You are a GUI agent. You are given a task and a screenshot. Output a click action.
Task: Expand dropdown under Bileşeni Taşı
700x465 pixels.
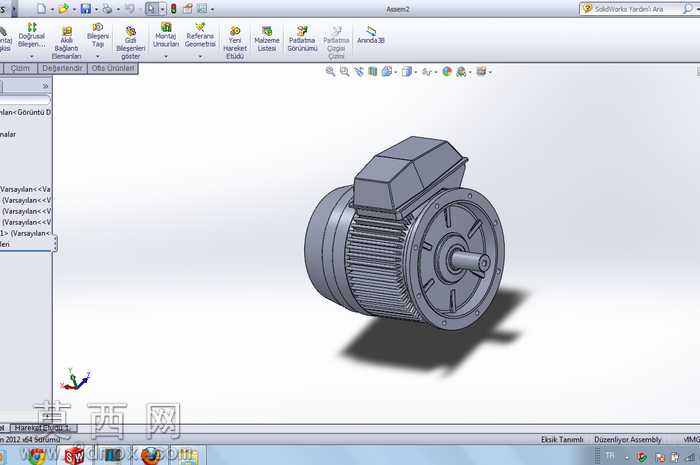click(x=98, y=57)
